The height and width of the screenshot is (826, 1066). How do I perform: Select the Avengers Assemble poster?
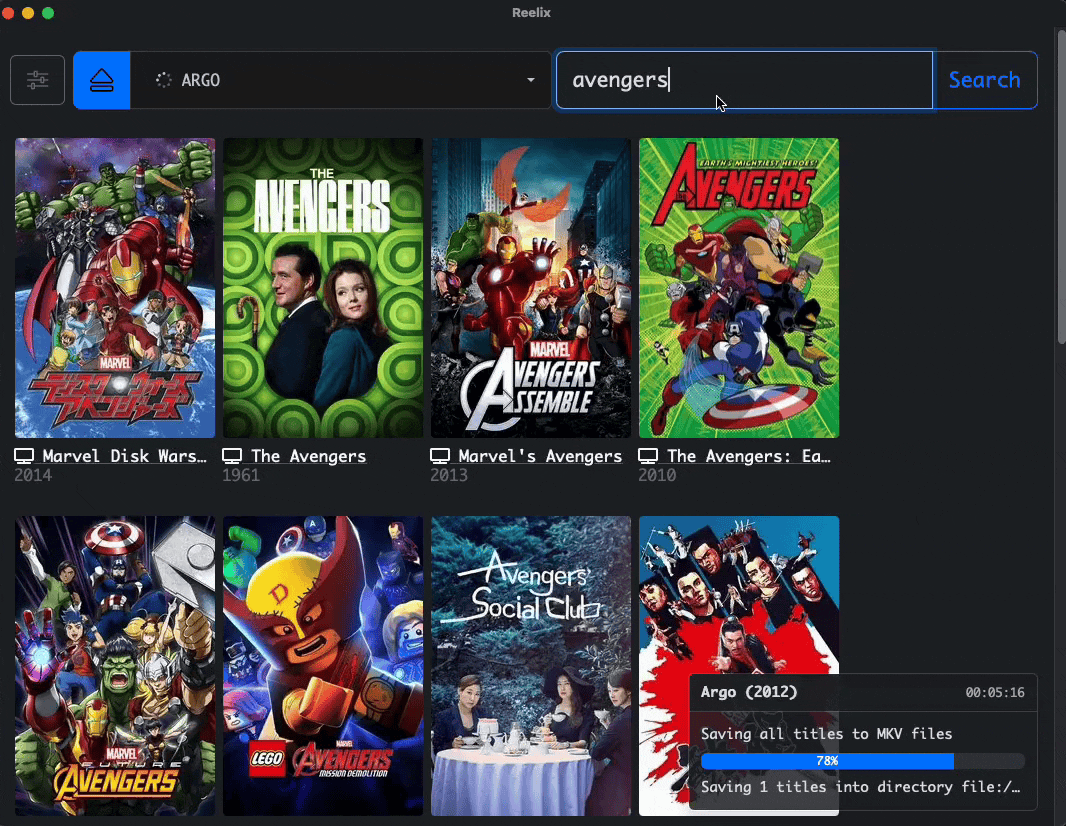click(x=531, y=288)
